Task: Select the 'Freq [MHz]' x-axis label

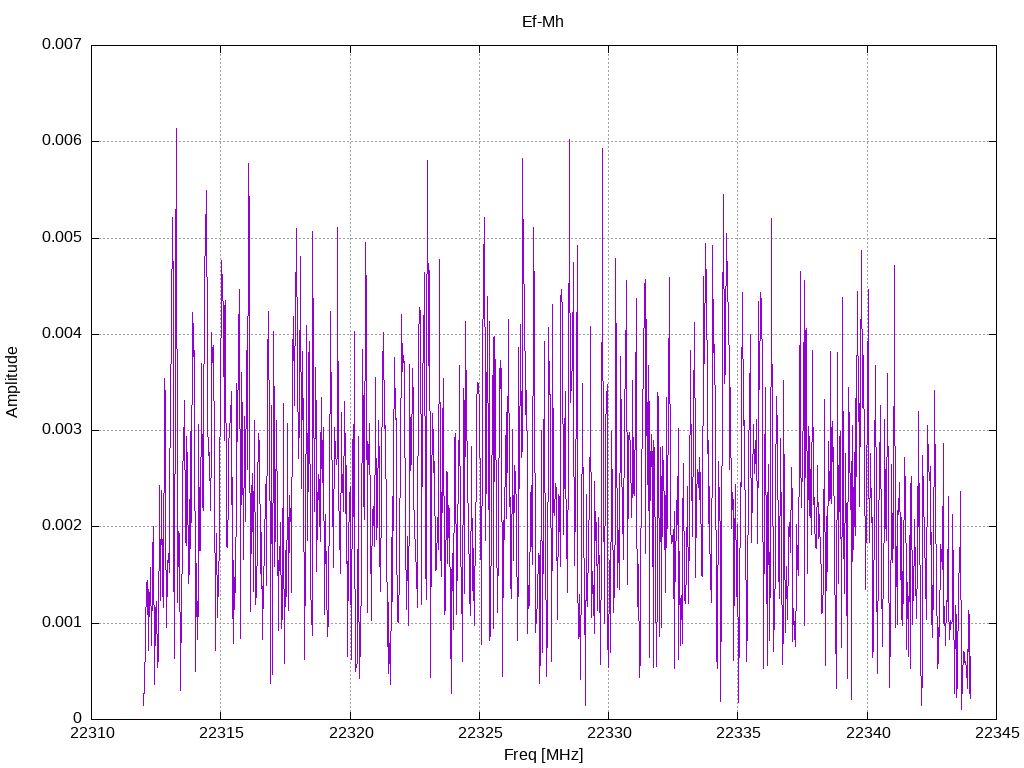Action: point(543,755)
